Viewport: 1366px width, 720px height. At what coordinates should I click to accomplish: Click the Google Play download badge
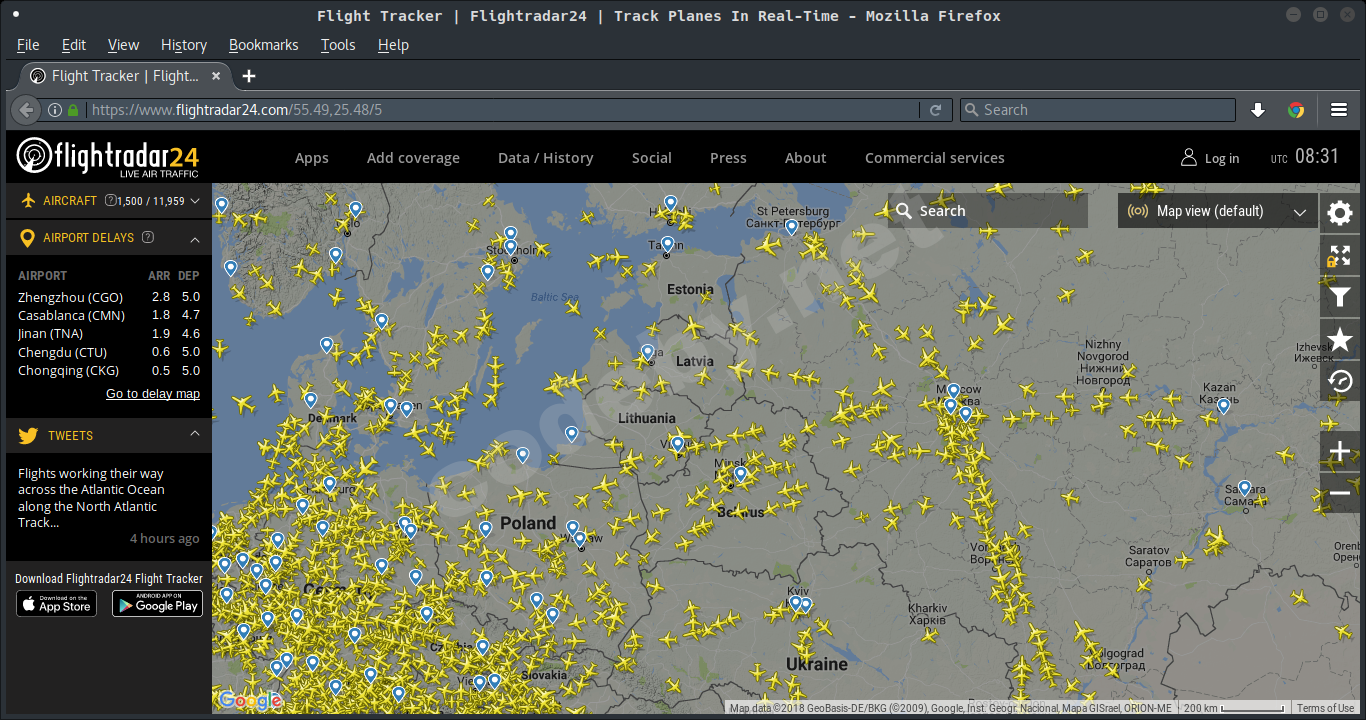pos(157,604)
